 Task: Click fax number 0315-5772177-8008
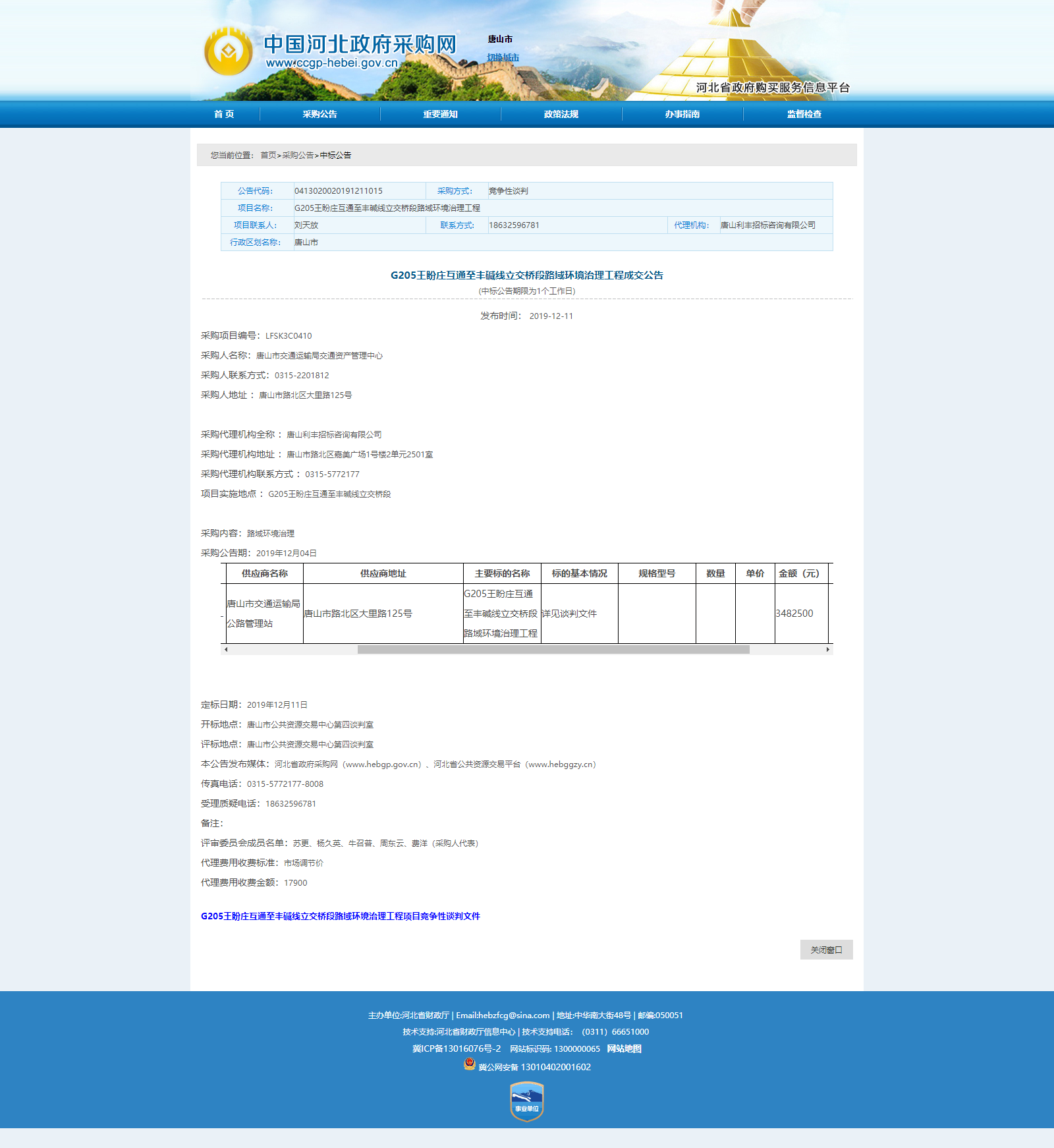pyautogui.click(x=285, y=784)
